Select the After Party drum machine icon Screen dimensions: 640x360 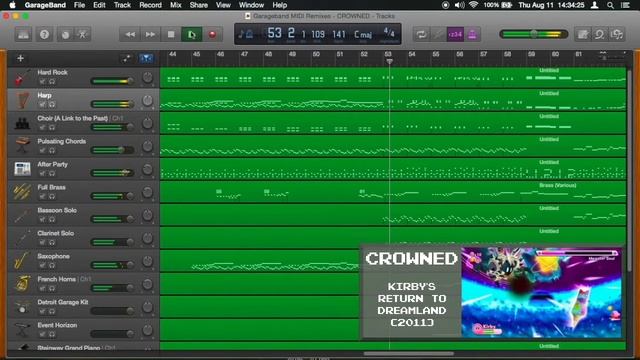[22, 169]
